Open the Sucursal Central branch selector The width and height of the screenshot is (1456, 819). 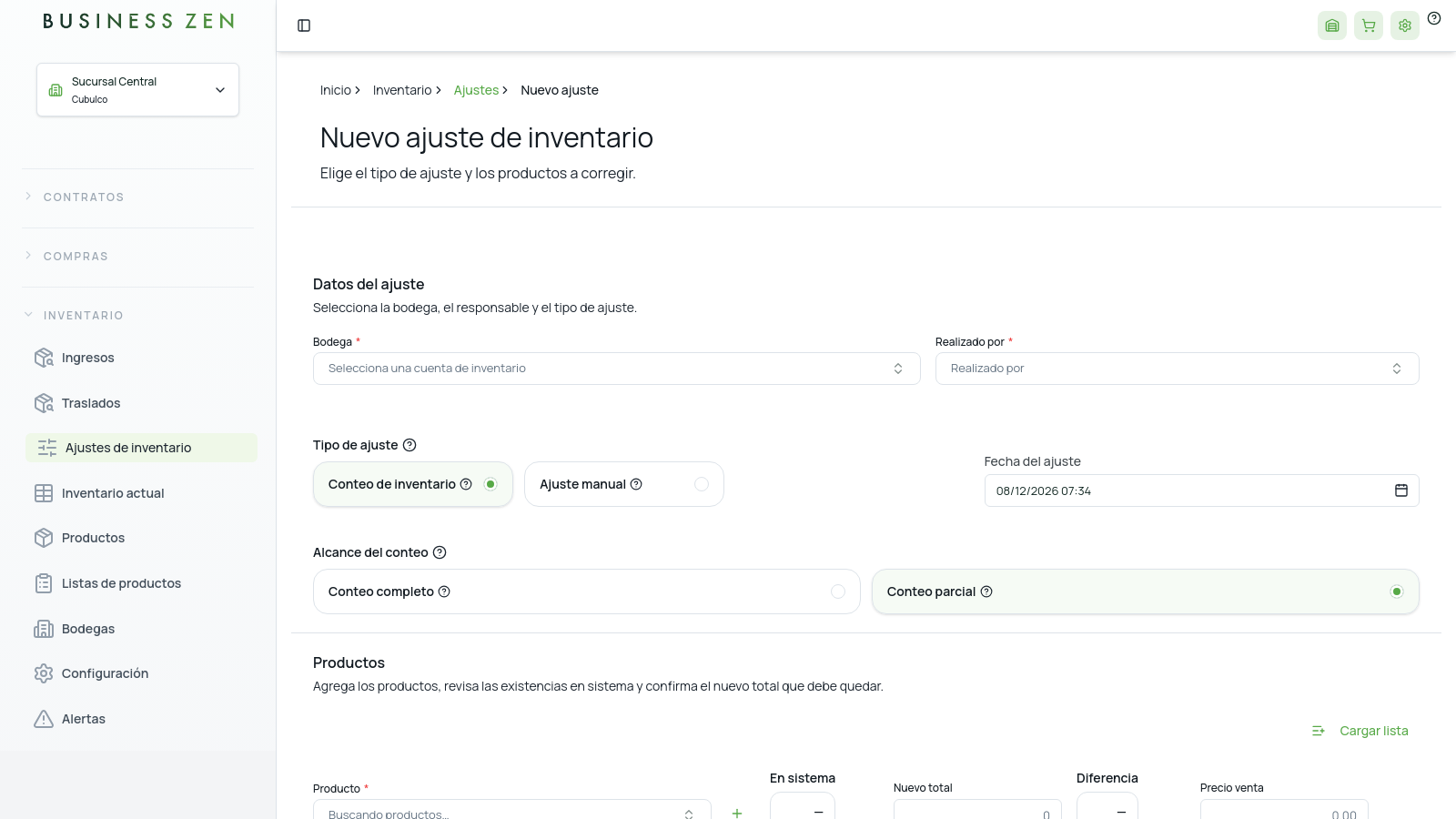[x=137, y=89]
